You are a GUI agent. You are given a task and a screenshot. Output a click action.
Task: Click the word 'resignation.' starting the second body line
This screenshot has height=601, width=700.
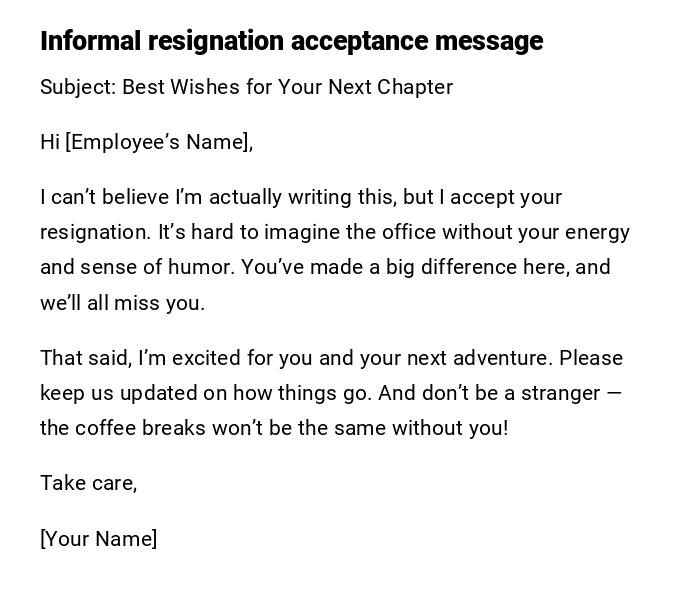click(95, 232)
